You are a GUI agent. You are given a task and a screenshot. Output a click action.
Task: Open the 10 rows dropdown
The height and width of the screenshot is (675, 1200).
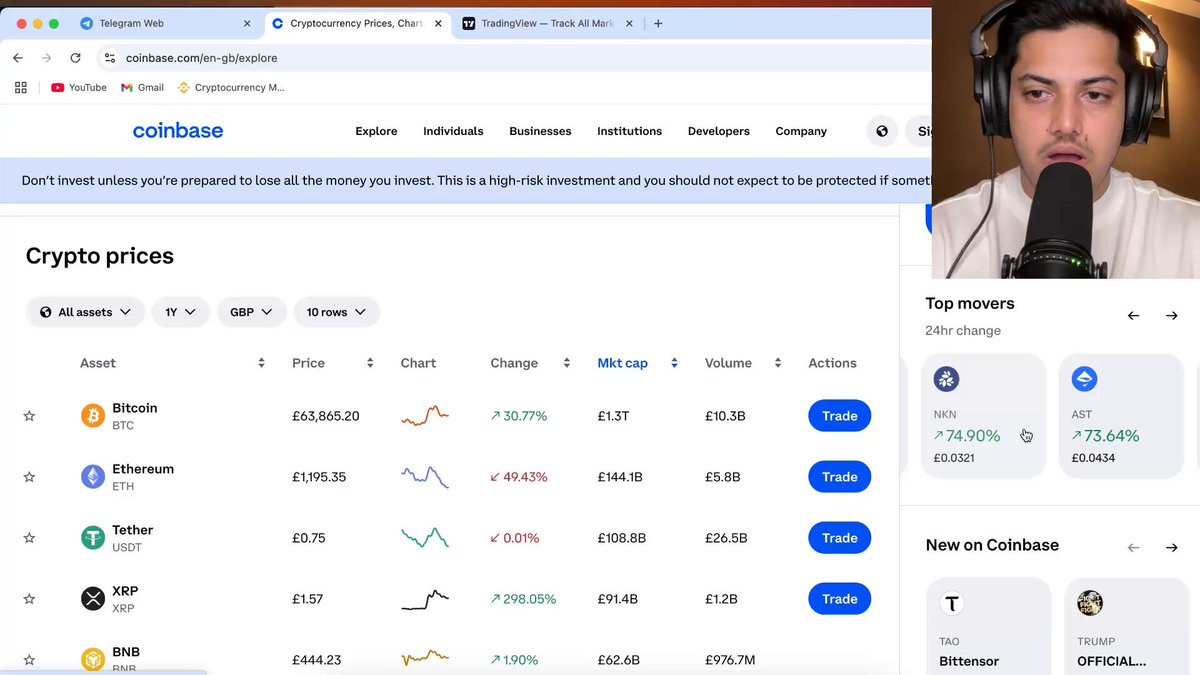pos(336,312)
